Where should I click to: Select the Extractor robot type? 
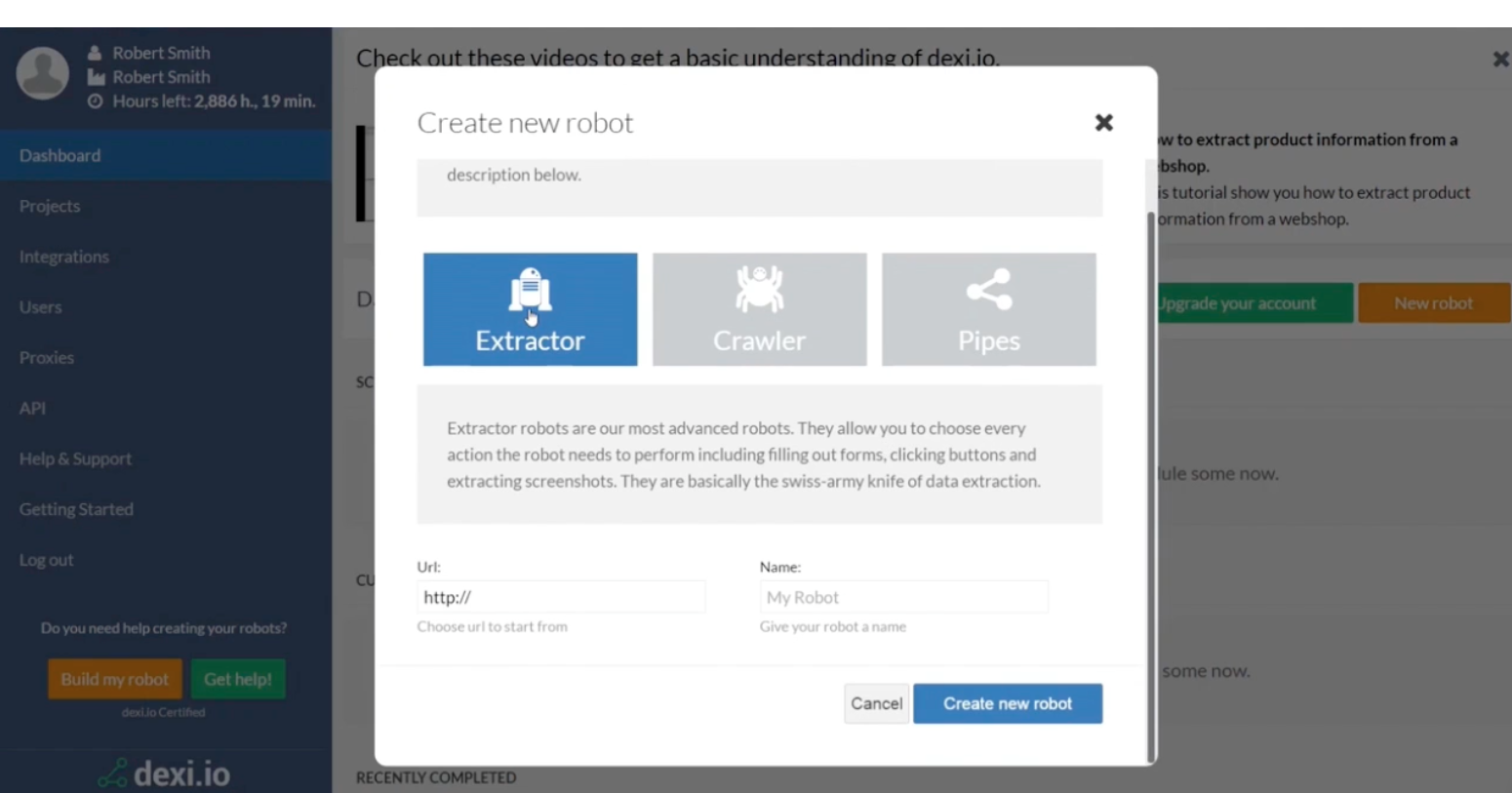(x=530, y=309)
